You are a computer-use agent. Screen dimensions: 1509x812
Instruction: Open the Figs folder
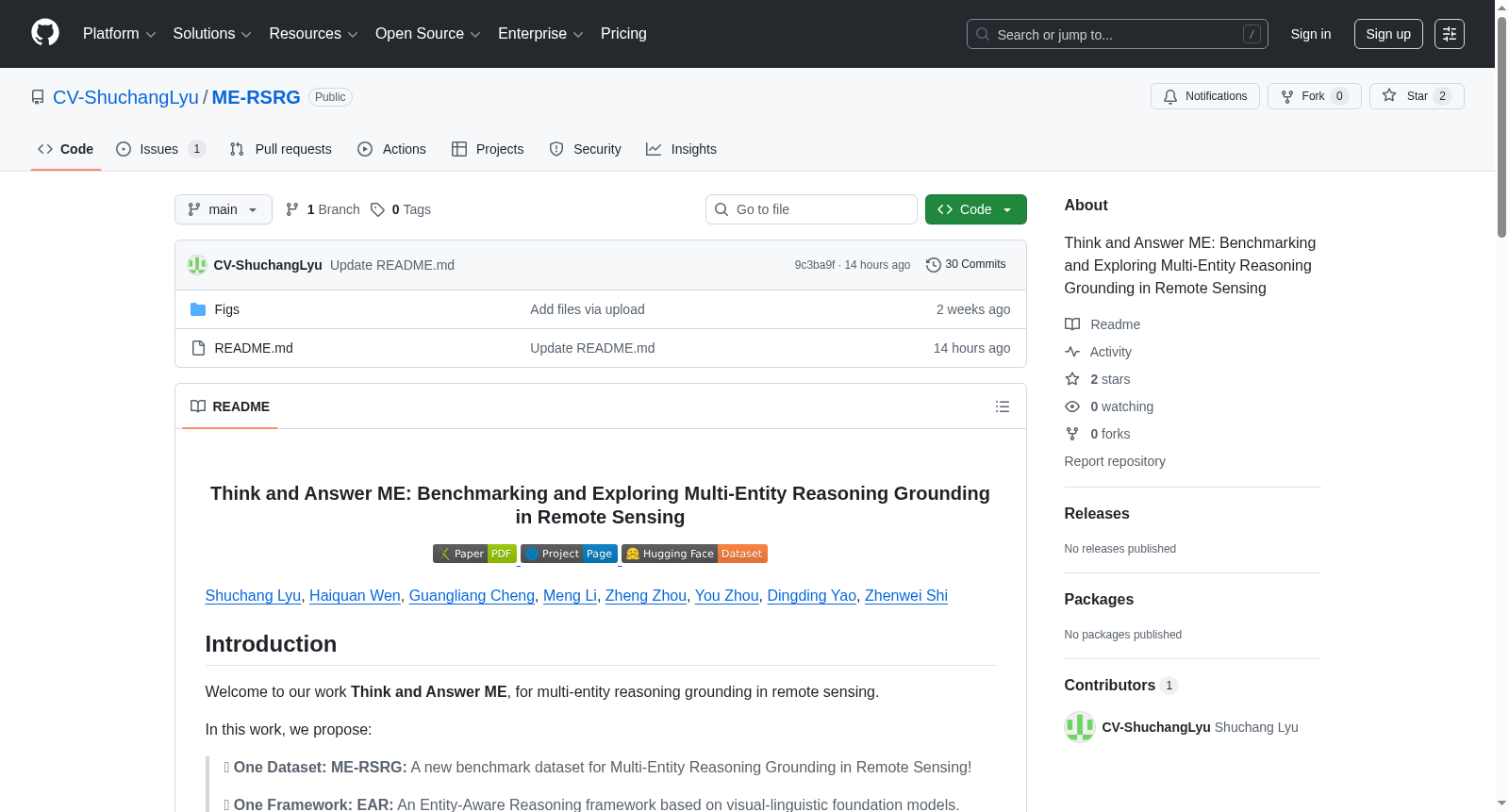pyautogui.click(x=227, y=309)
